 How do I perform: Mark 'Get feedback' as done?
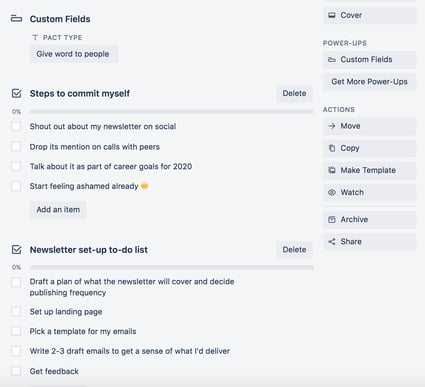[16, 371]
